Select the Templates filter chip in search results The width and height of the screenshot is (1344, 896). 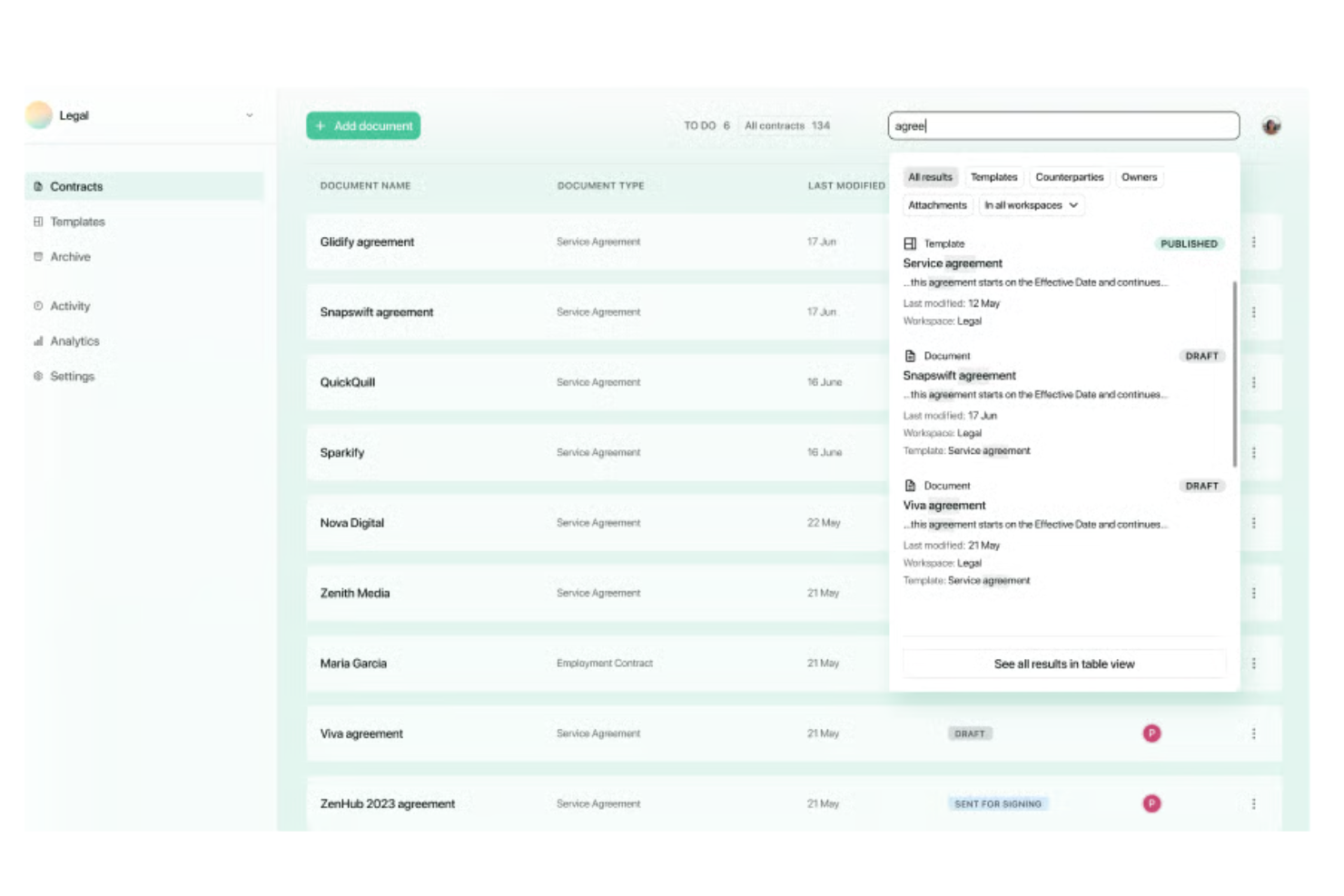(993, 177)
